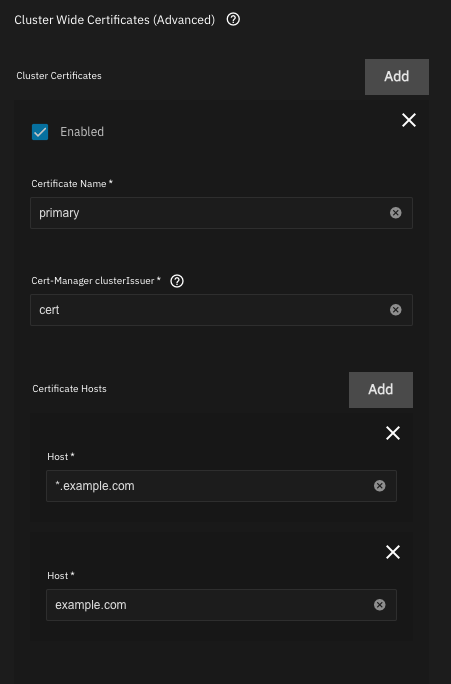Click the Certificate Hosts section label
Viewport: 451px width, 684px height.
pyautogui.click(x=69, y=389)
